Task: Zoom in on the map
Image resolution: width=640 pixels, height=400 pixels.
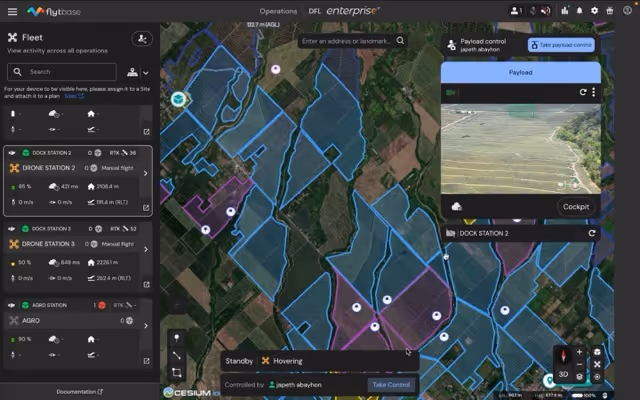Action: tap(580, 352)
